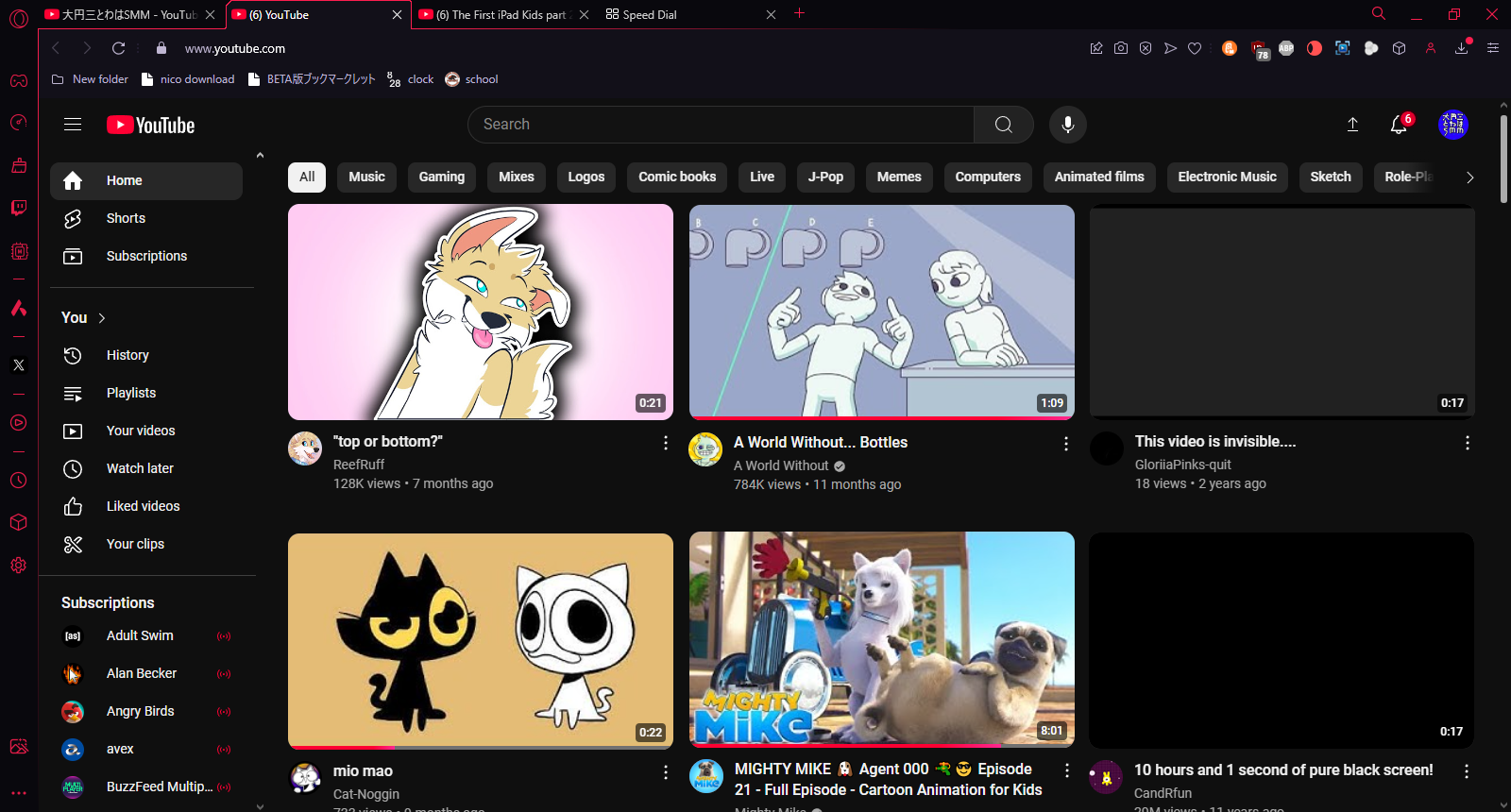Take a snapshot with camera icon
Screen dimensions: 1511x812
[1121, 48]
